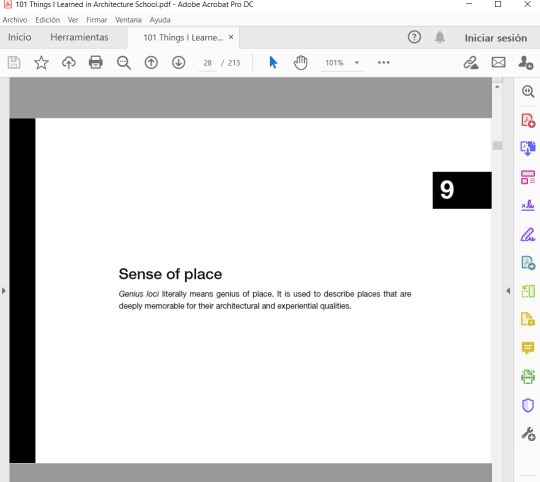Open the zoom level dropdown

(x=357, y=63)
